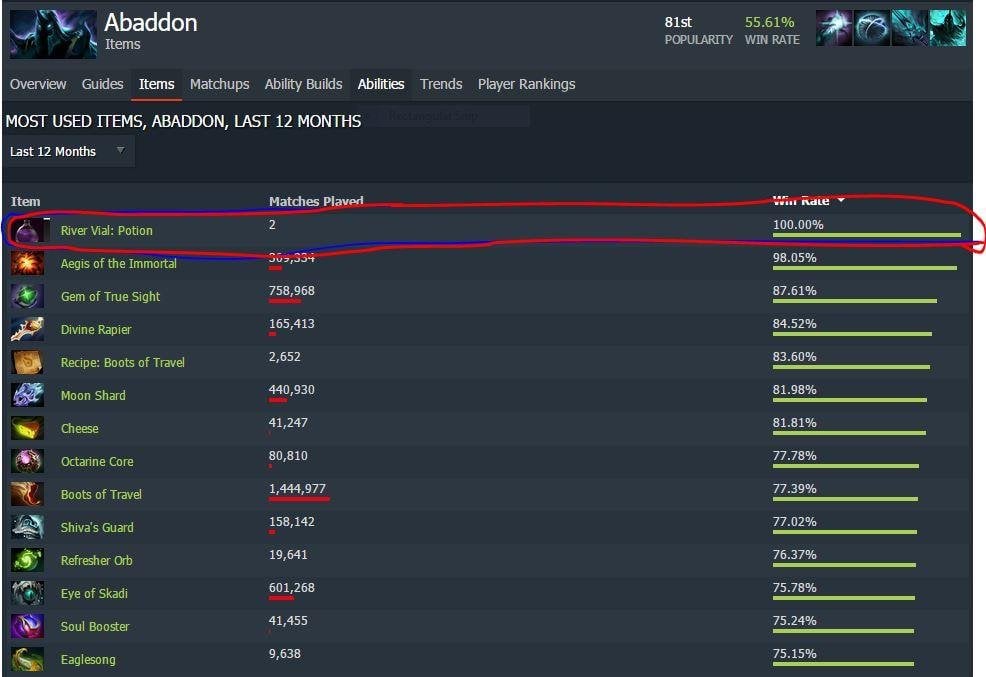Switch to the Abilities tab
The image size is (986, 677).
click(381, 84)
